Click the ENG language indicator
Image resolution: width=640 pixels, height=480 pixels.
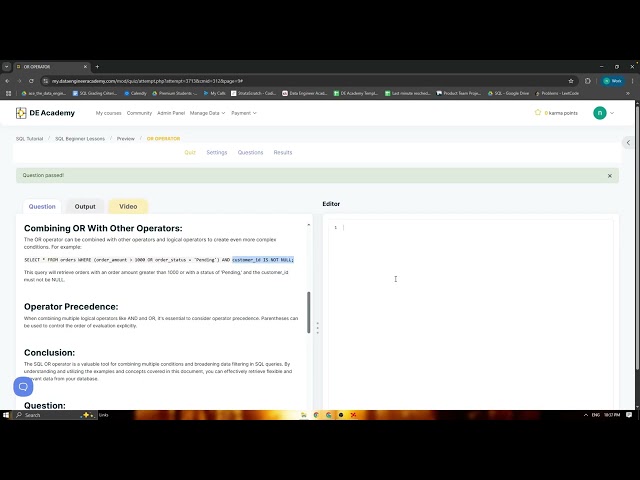click(x=596, y=415)
